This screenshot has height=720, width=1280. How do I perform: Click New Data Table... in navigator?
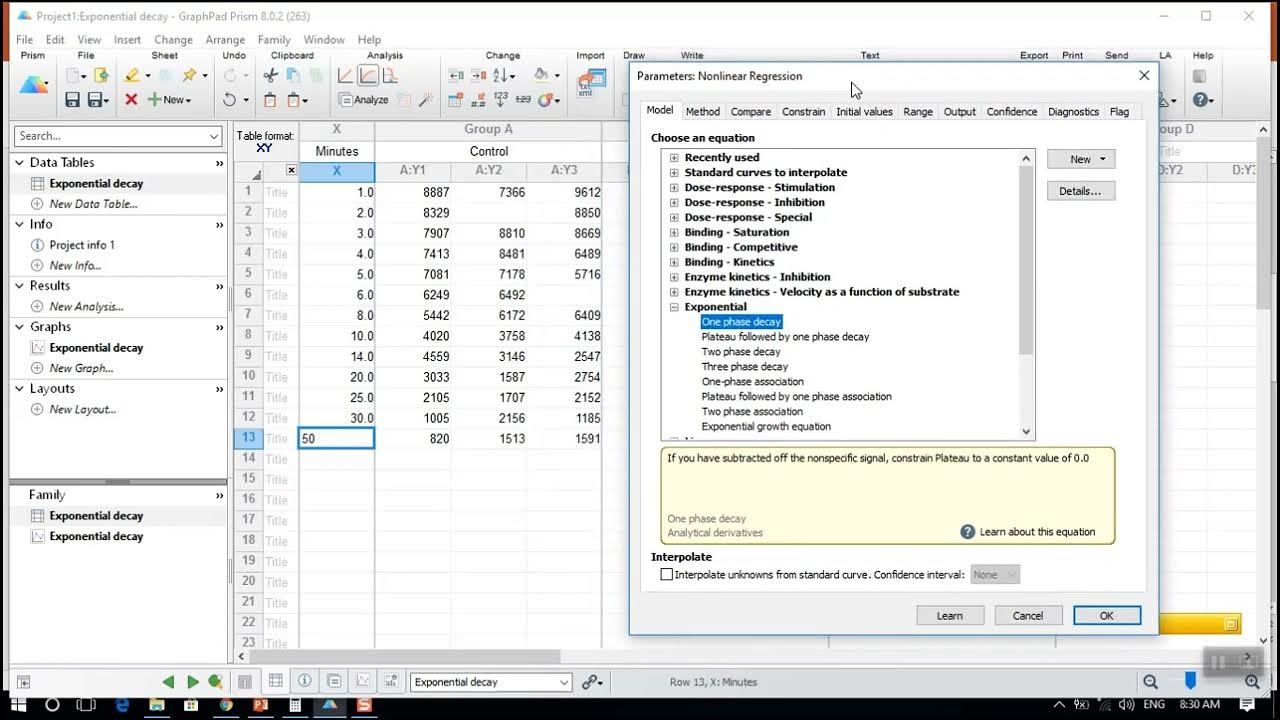tap(93, 204)
